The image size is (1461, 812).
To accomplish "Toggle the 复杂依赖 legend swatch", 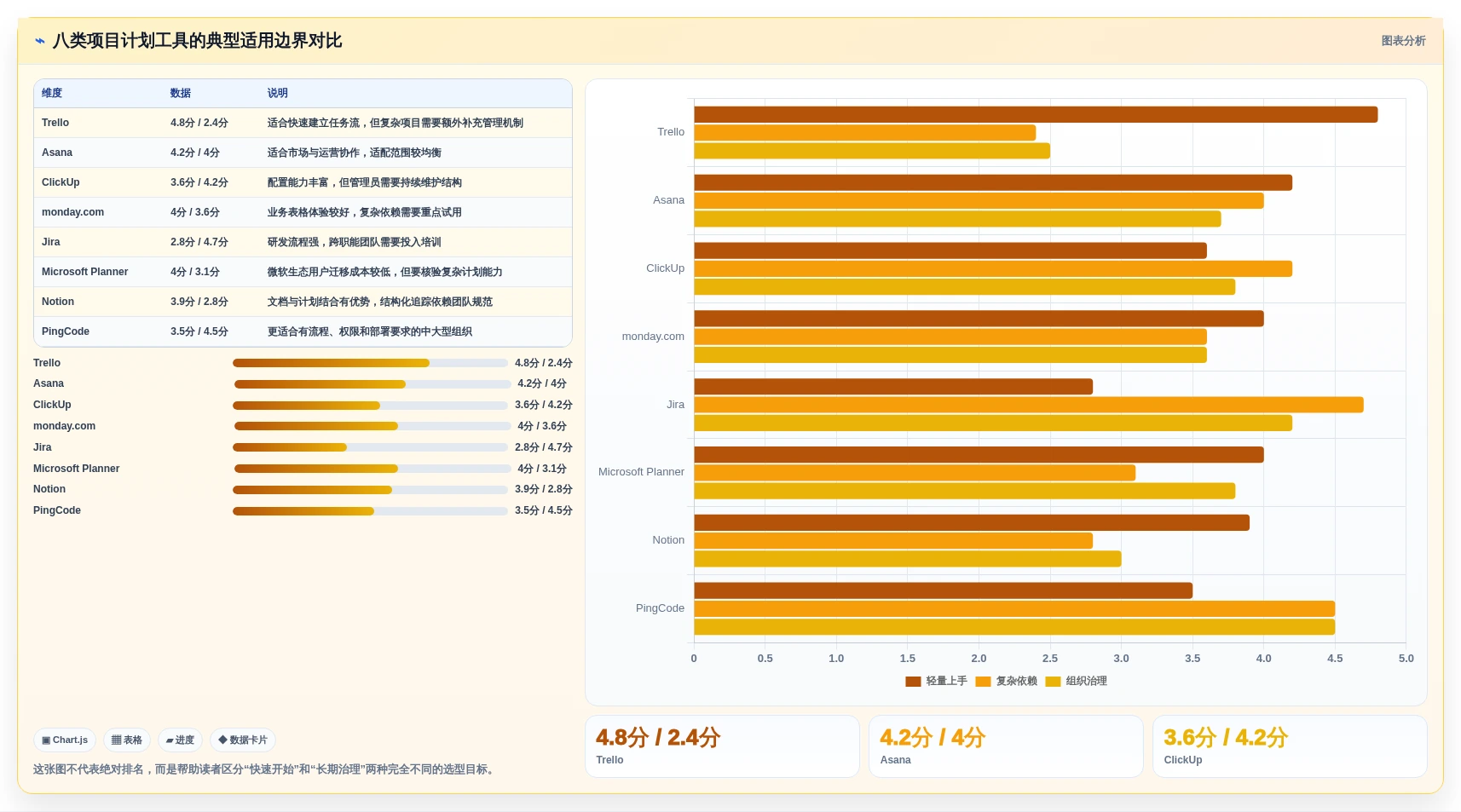I will pos(983,682).
